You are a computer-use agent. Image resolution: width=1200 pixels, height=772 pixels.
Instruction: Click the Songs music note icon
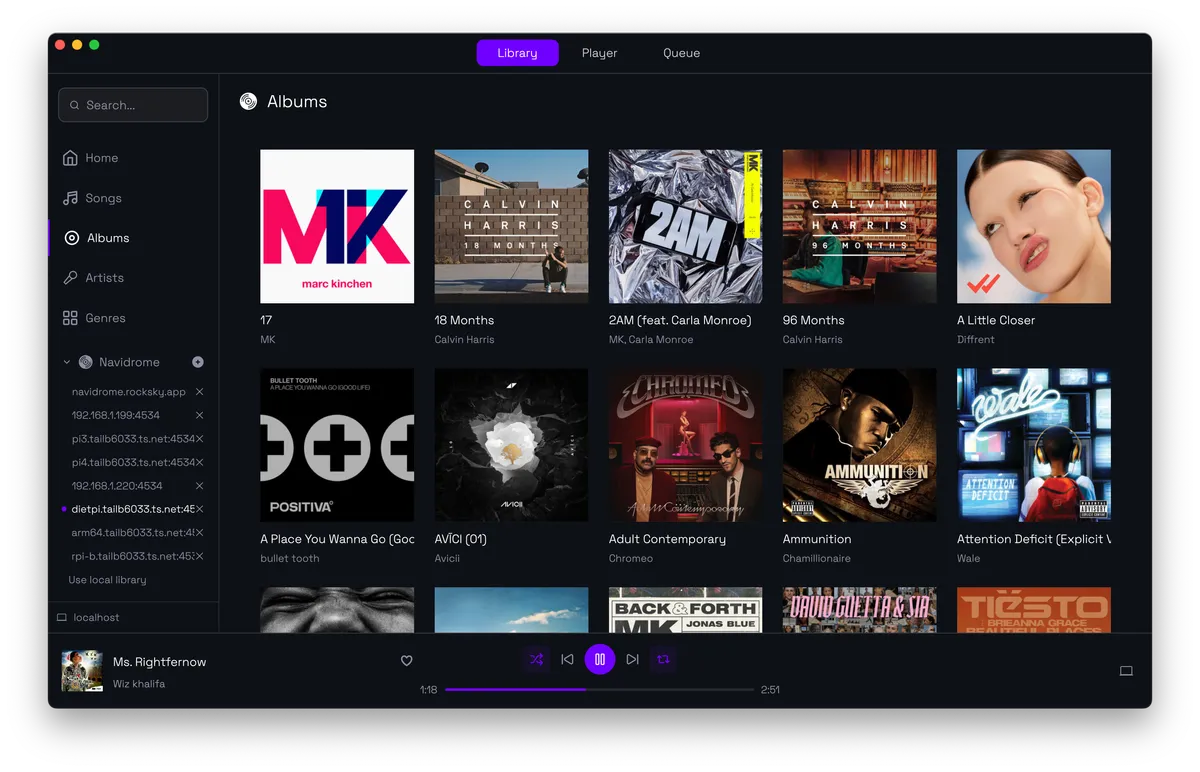[x=70, y=198]
